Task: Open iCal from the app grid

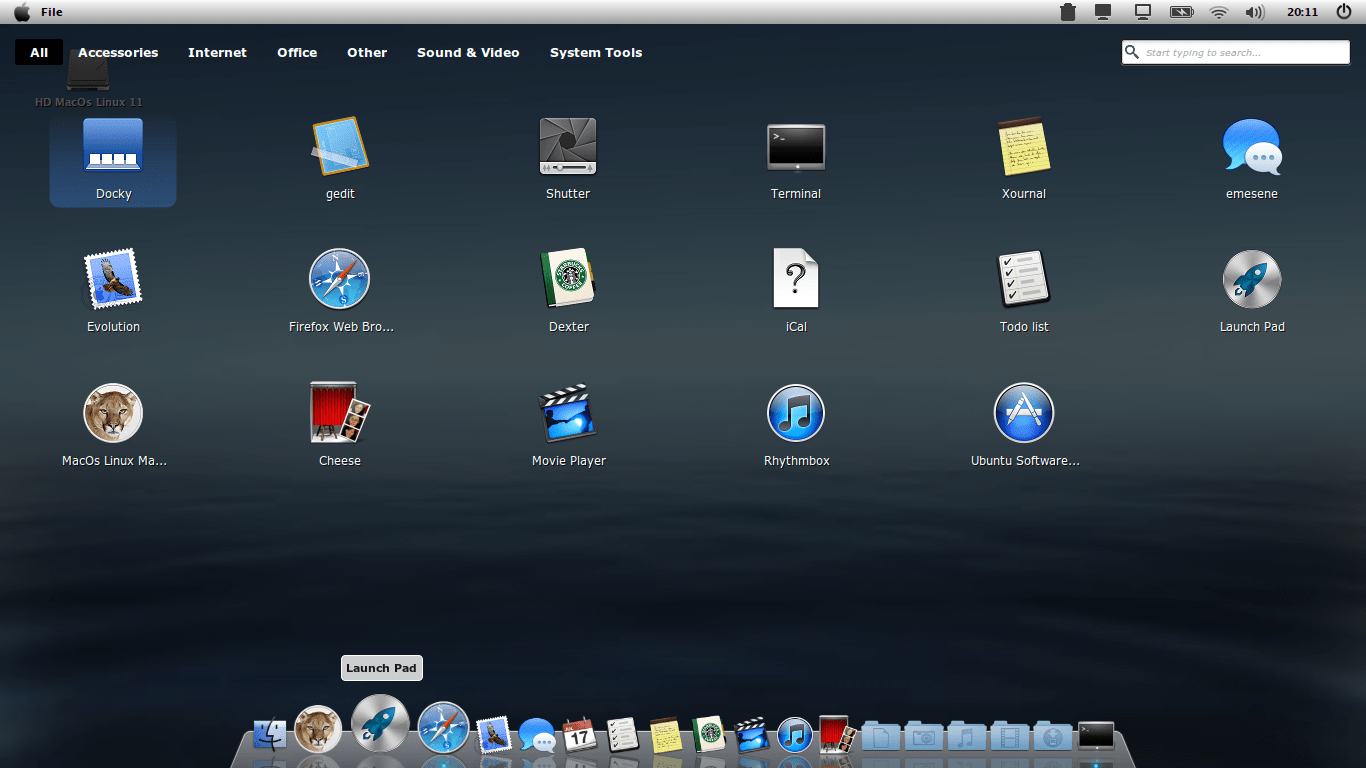Action: pyautogui.click(x=796, y=292)
